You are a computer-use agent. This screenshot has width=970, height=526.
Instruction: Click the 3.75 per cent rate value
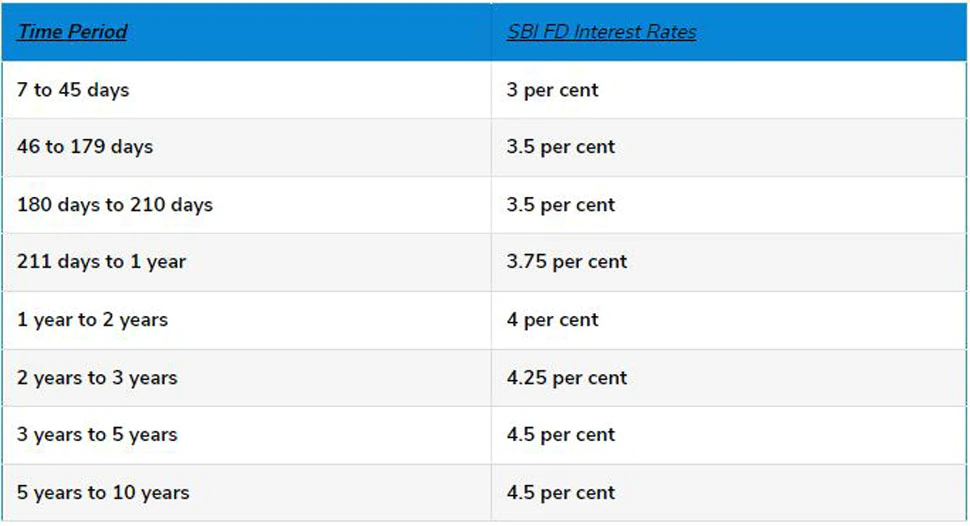click(x=566, y=262)
